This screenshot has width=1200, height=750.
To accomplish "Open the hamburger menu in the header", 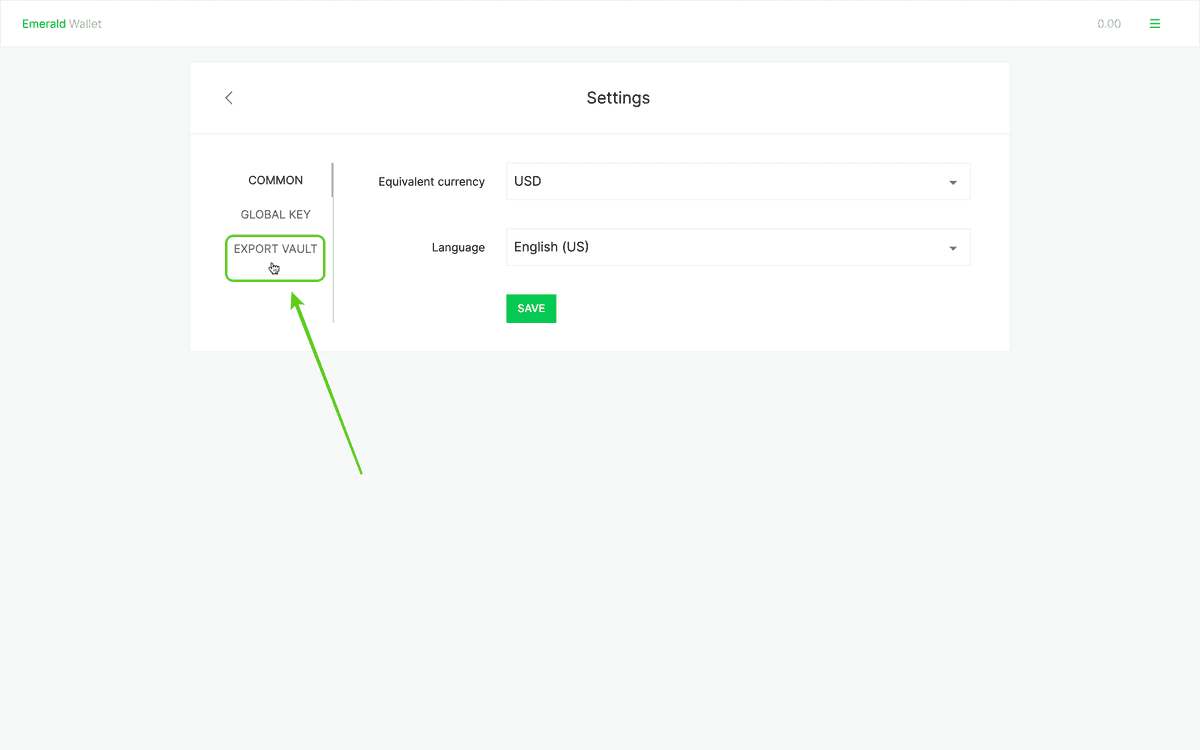I will 1155,24.
